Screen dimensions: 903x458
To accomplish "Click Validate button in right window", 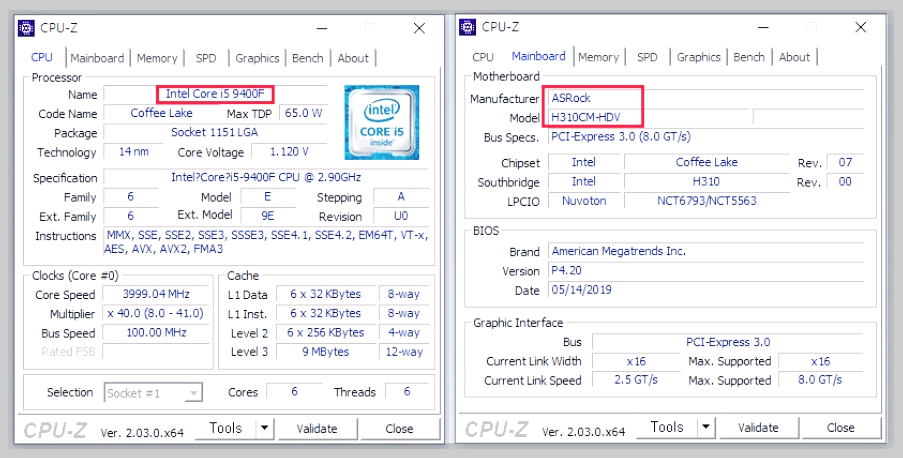I will (x=758, y=427).
